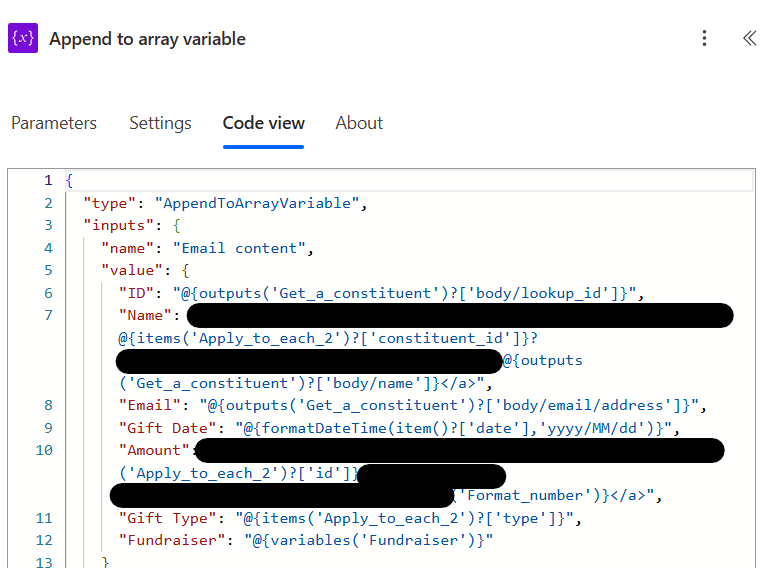The width and height of the screenshot is (767, 568).
Task: Click the "Gift Type" key on line 11
Action: click(x=167, y=518)
